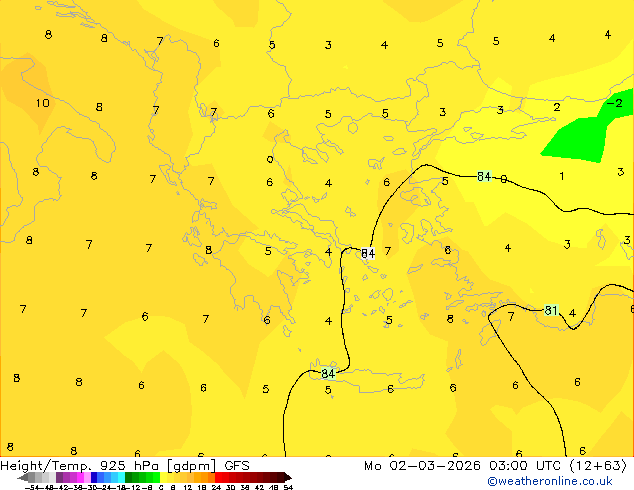Pick the purple swatch at -42 on legend
Image resolution: width=634 pixels, height=490 pixels.
point(59,477)
